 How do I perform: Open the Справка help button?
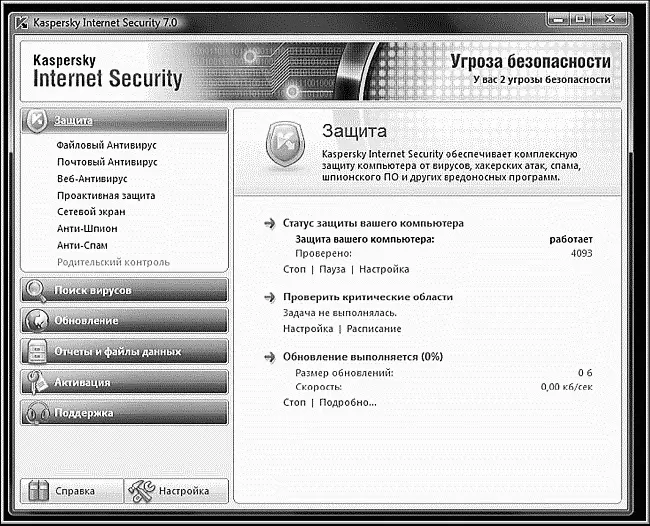72,491
